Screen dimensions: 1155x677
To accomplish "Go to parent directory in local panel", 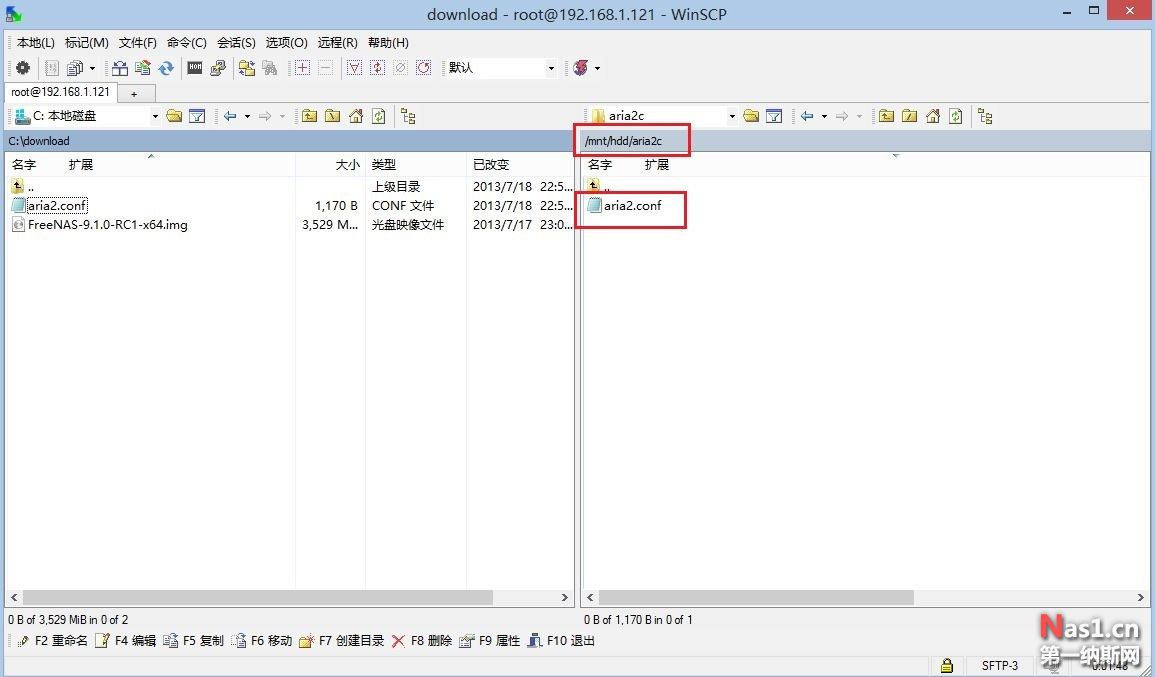I will point(309,116).
